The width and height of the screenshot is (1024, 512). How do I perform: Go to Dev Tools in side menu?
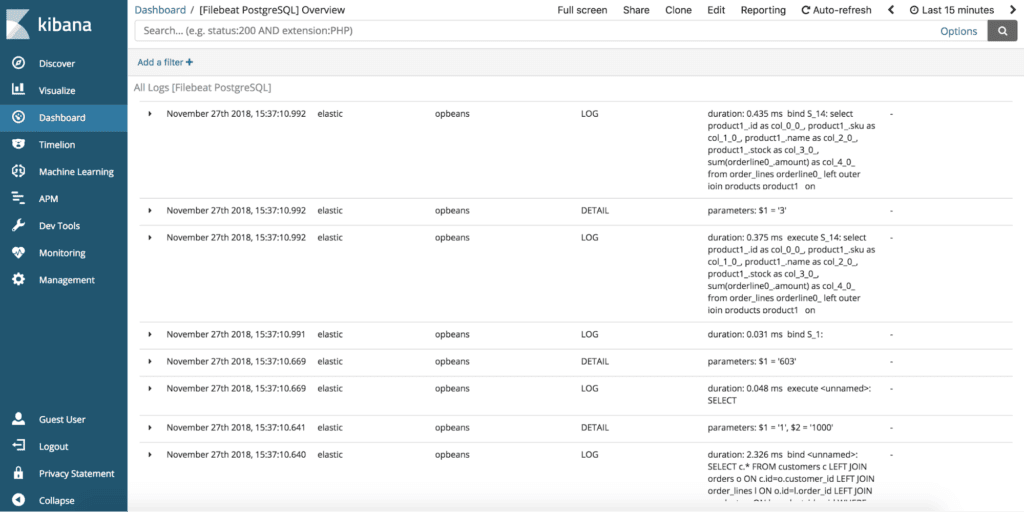(x=60, y=226)
